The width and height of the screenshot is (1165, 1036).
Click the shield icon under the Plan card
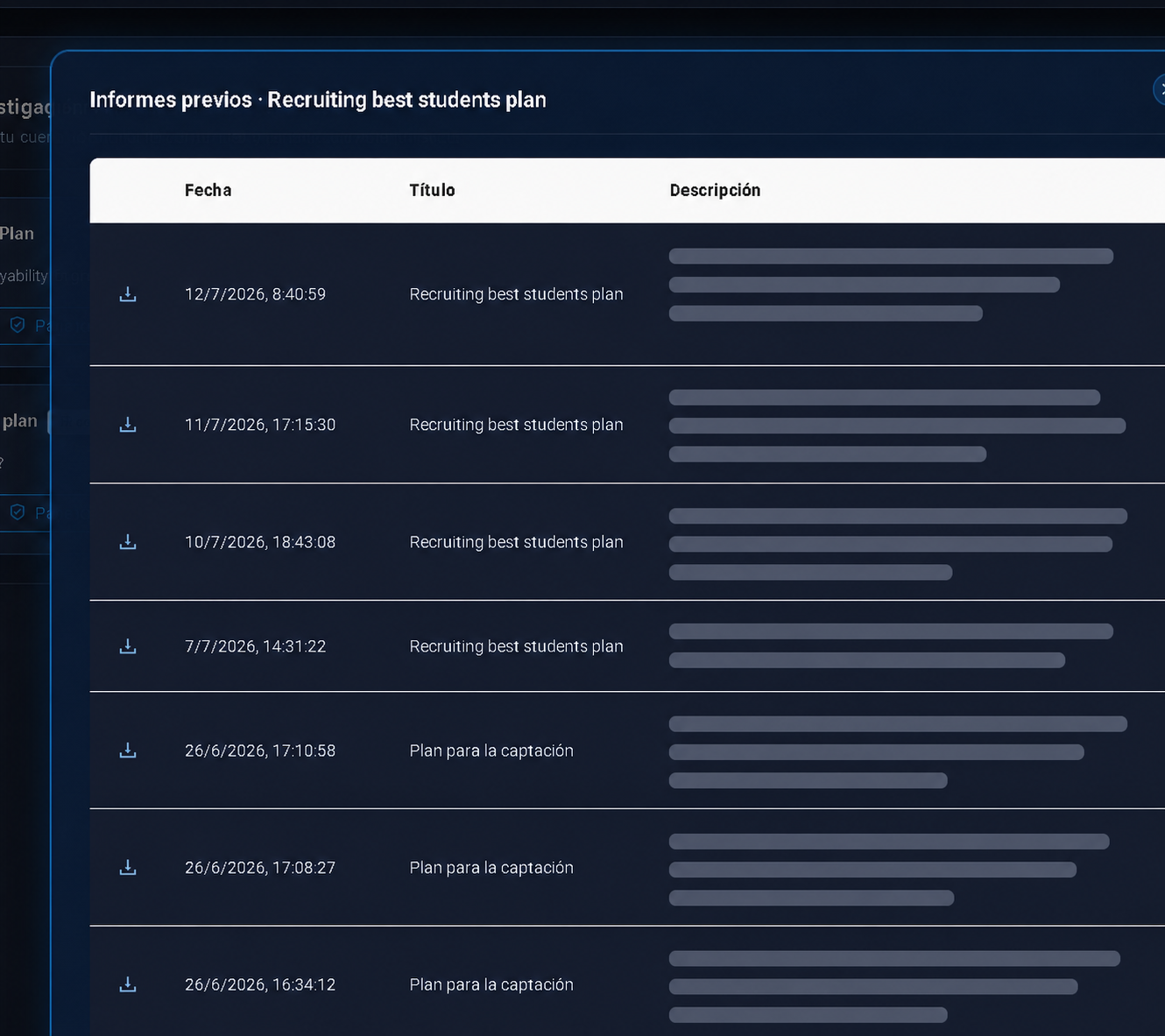coord(18,325)
